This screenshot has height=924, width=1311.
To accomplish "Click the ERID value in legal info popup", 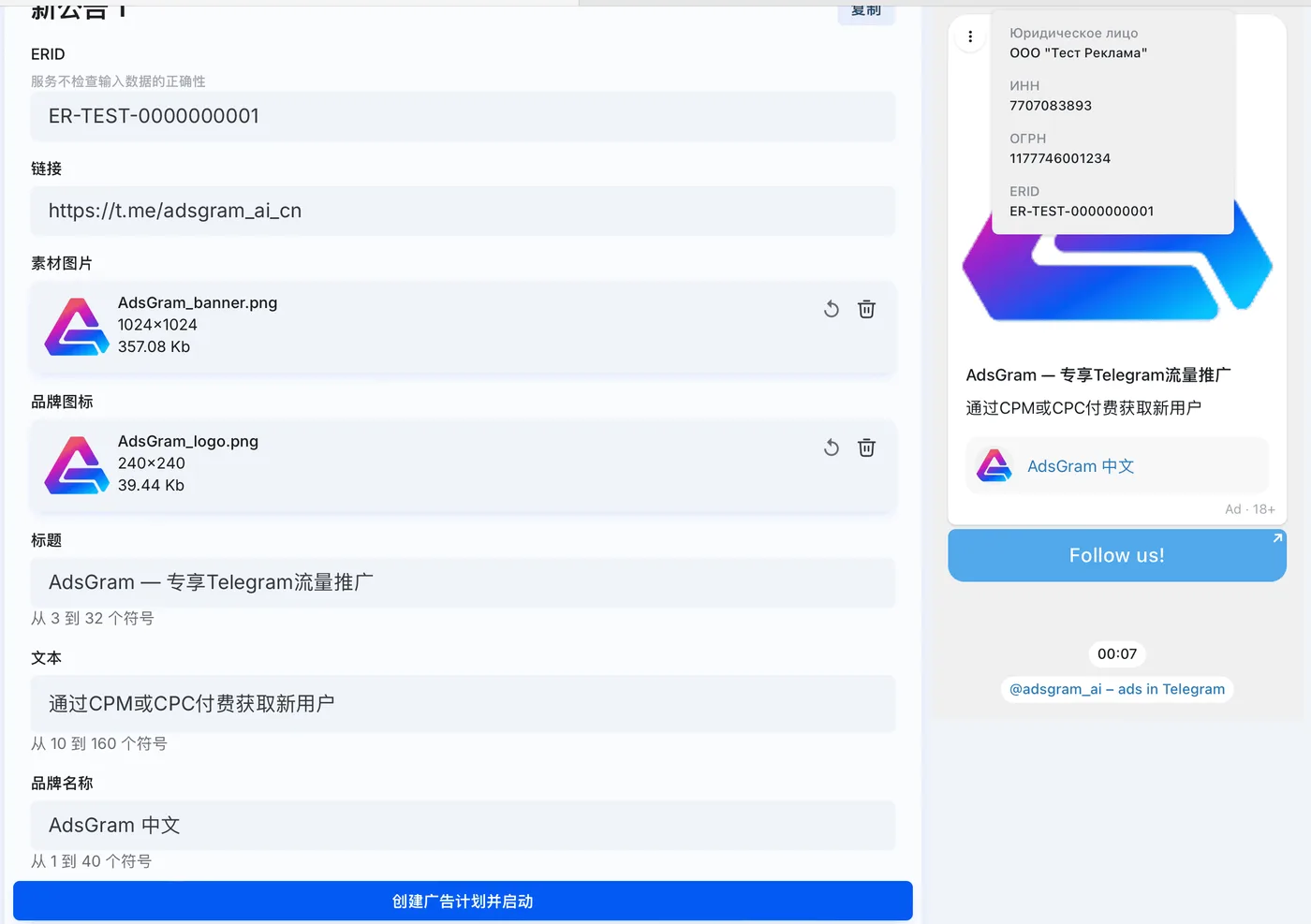I will click(1082, 212).
